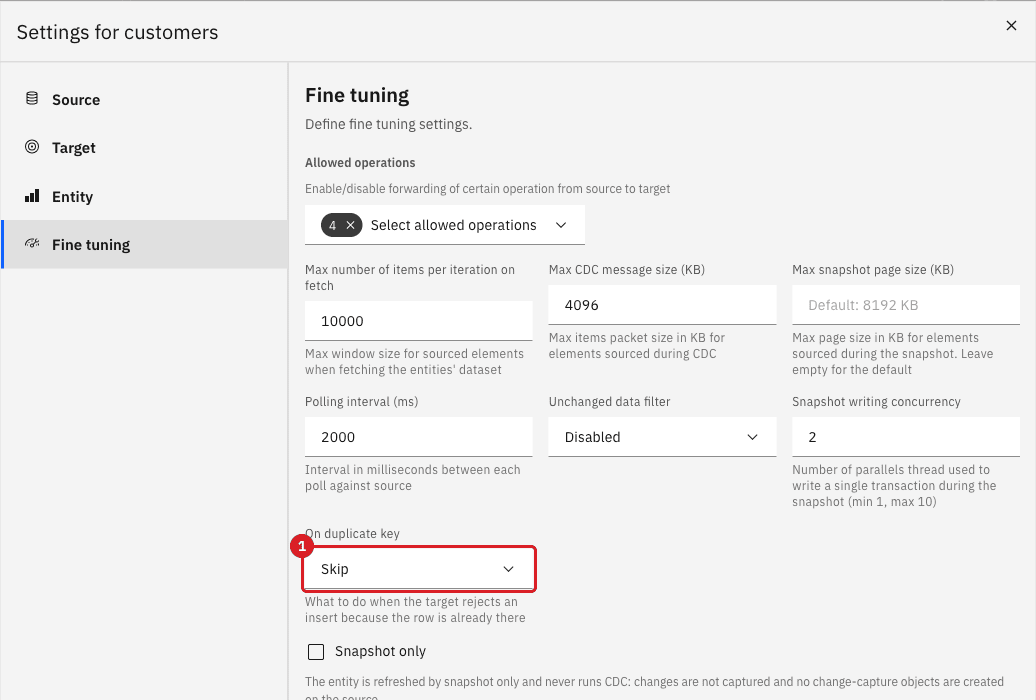Click the Entity bar chart icon
The image size is (1036, 700).
[x=32, y=196]
